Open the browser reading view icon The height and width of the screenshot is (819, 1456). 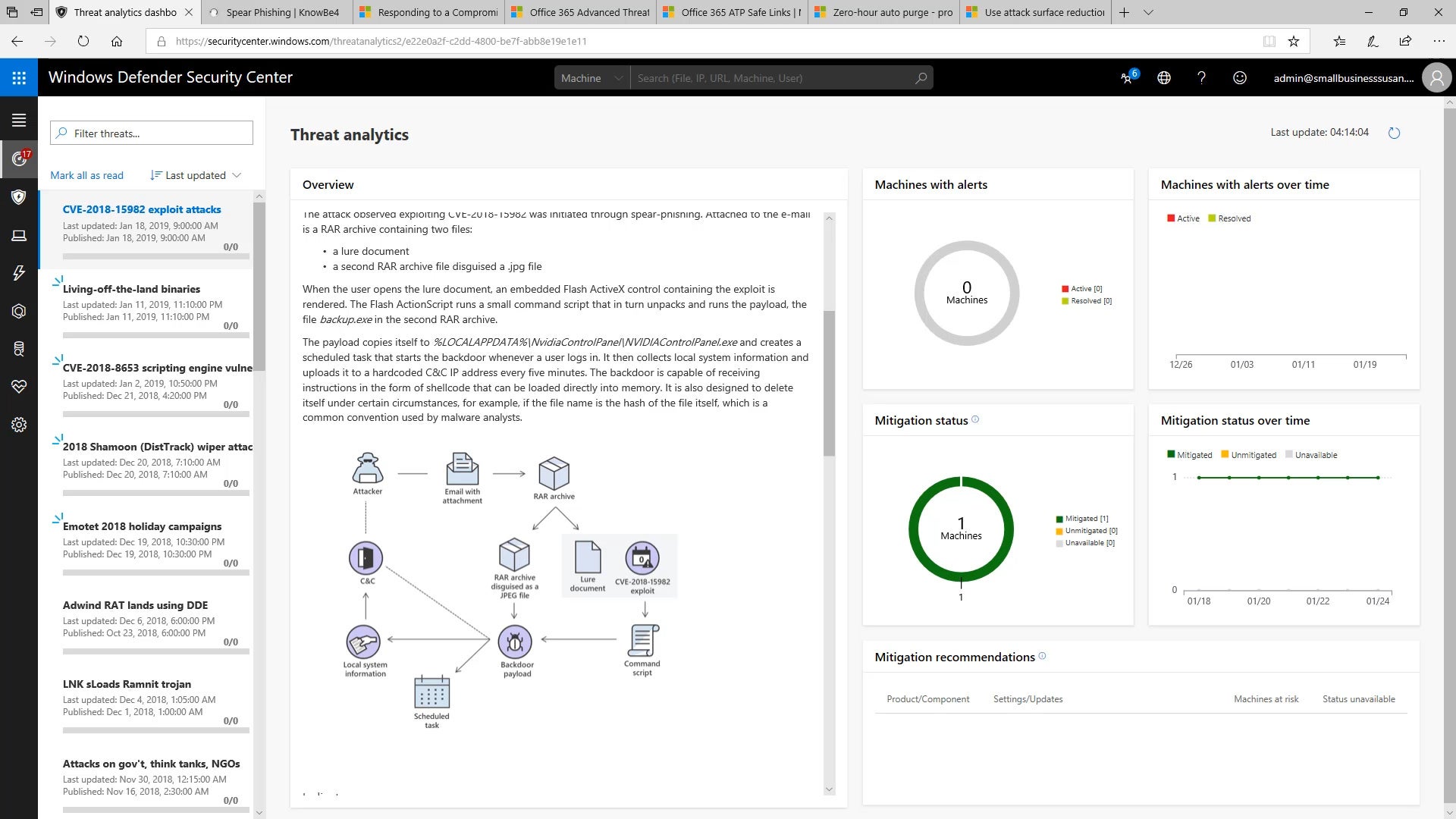click(x=1269, y=41)
